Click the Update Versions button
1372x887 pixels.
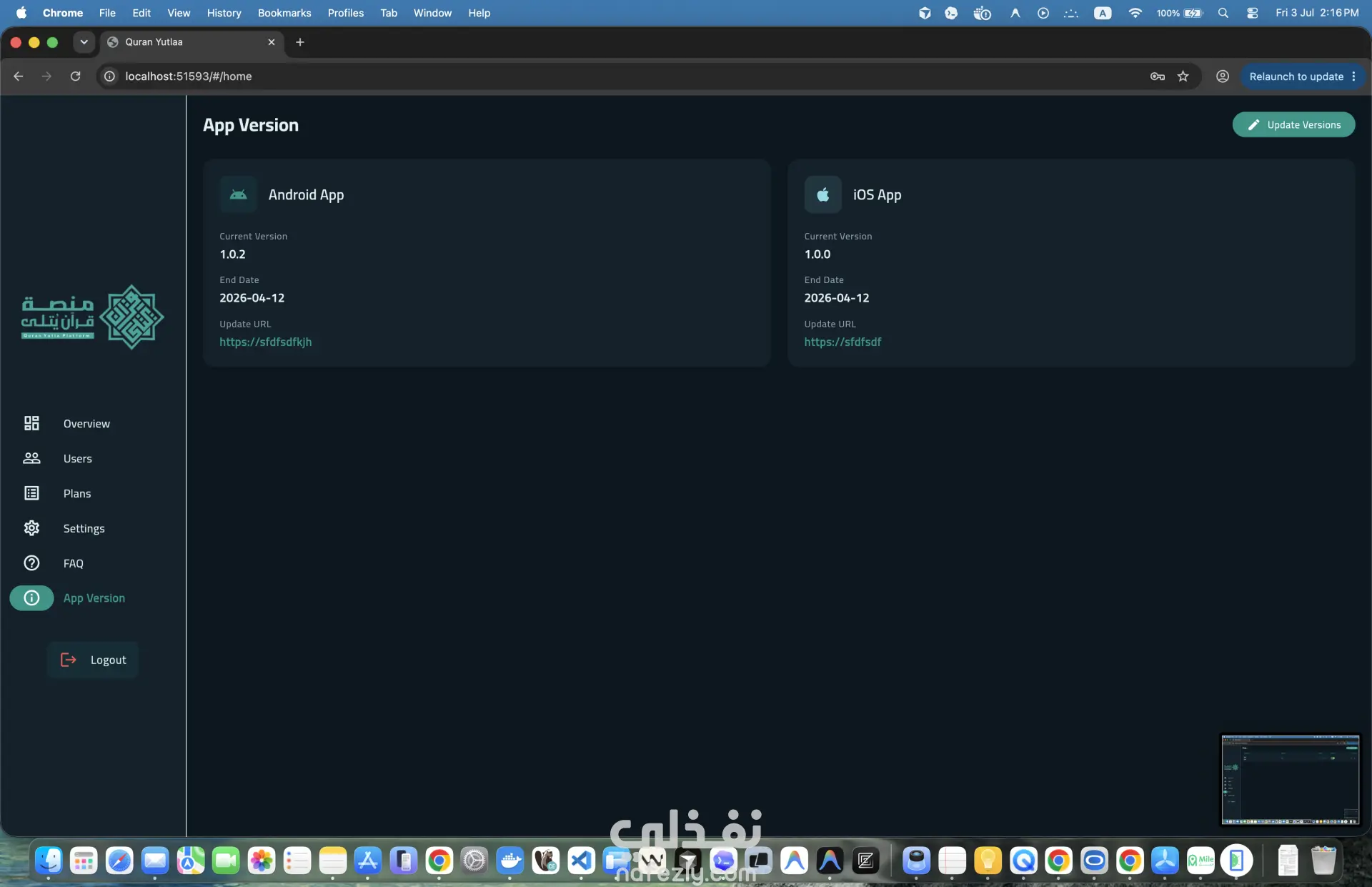coord(1293,125)
